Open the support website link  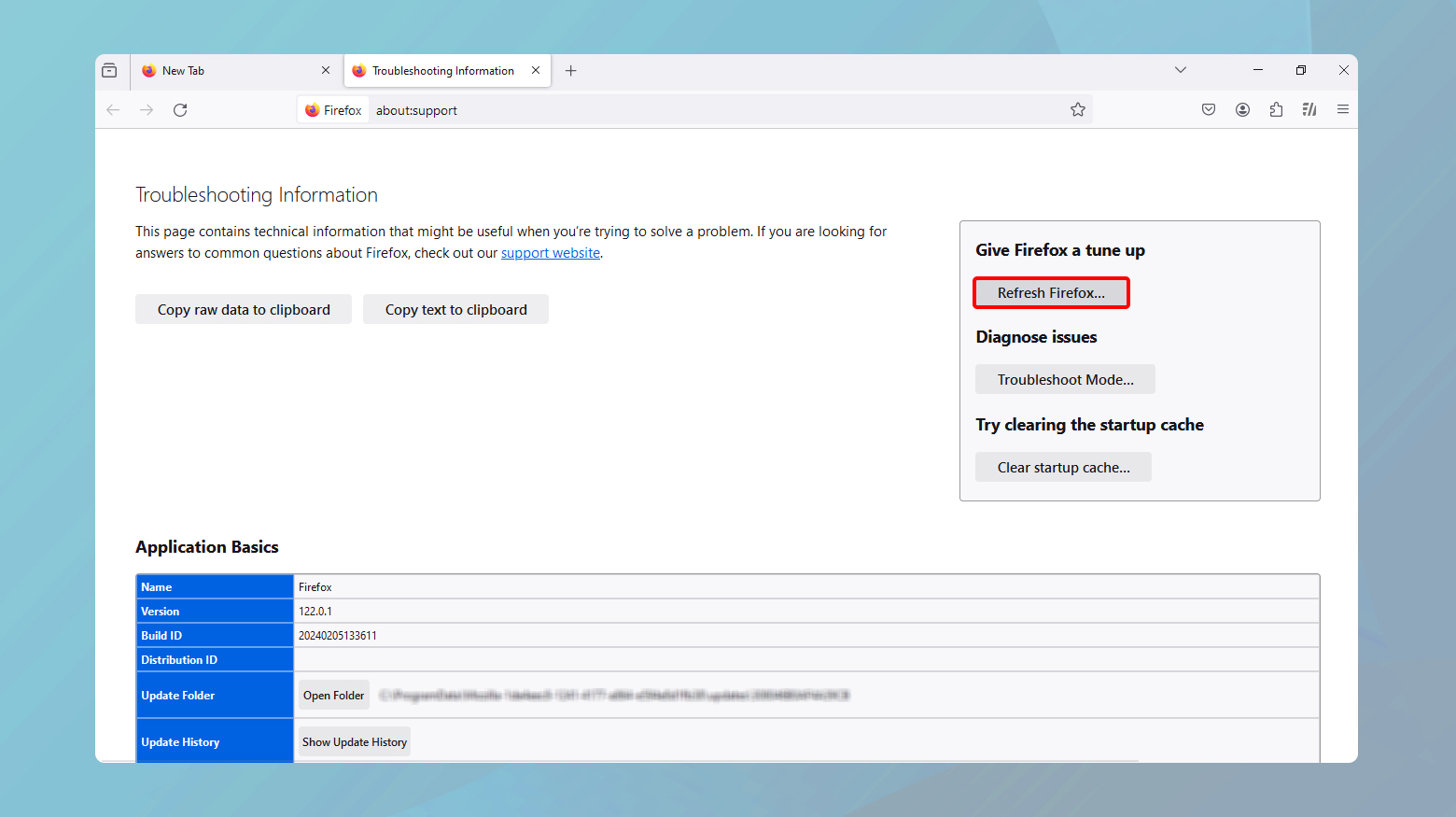coord(550,253)
